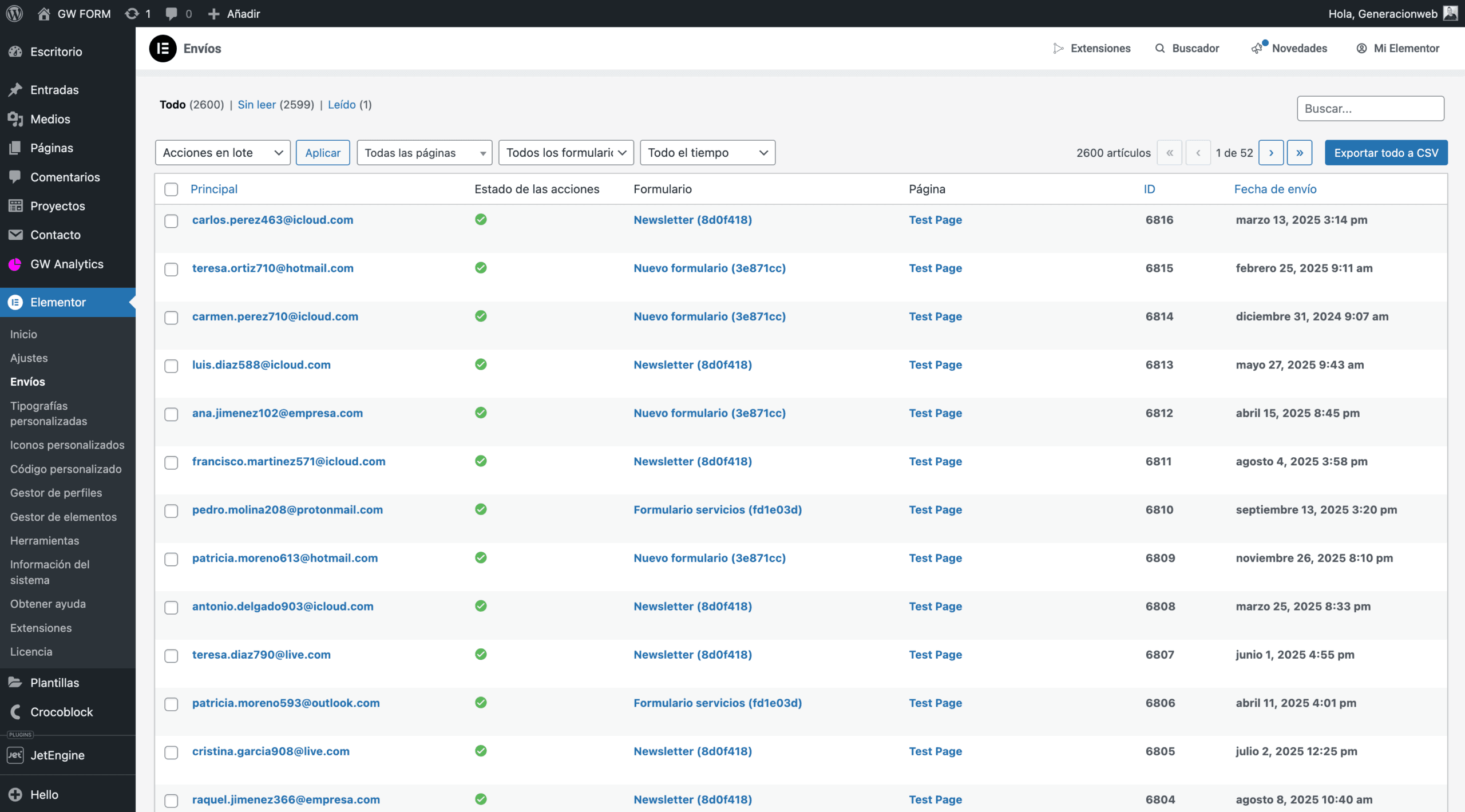Open Test Page link in teresa.ortiz710 row
This screenshot has height=812, width=1465.
(935, 268)
